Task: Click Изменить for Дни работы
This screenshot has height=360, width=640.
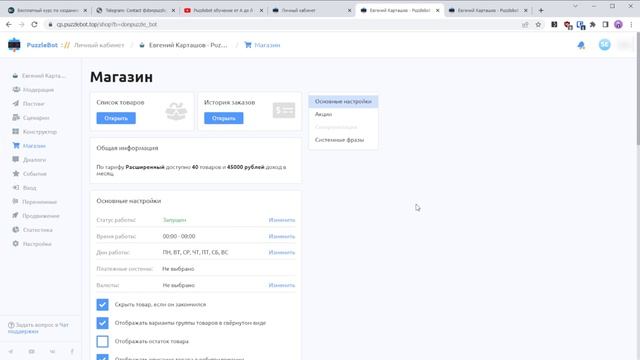Action: pos(282,252)
